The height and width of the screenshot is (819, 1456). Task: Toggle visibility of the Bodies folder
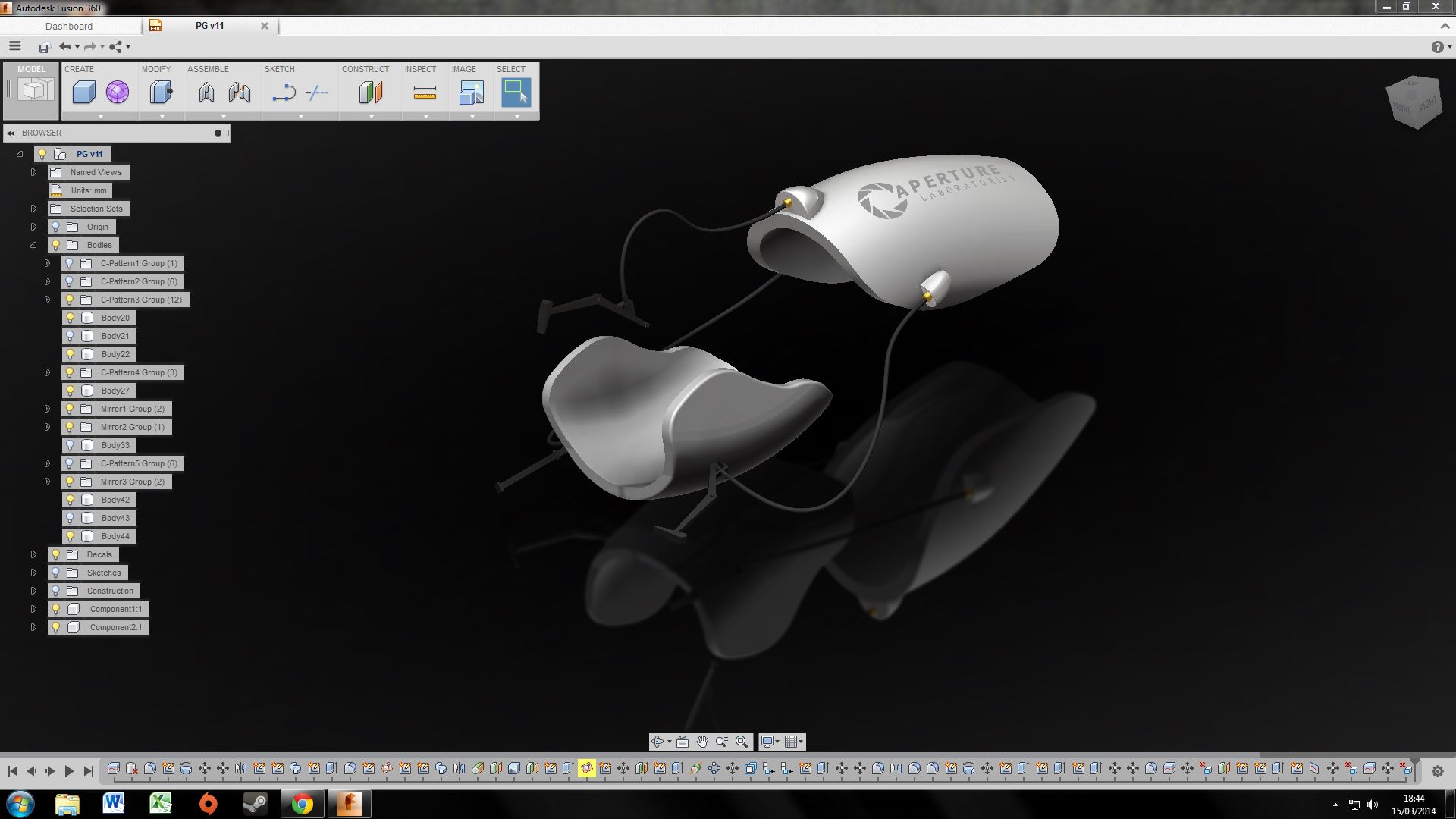click(x=56, y=245)
